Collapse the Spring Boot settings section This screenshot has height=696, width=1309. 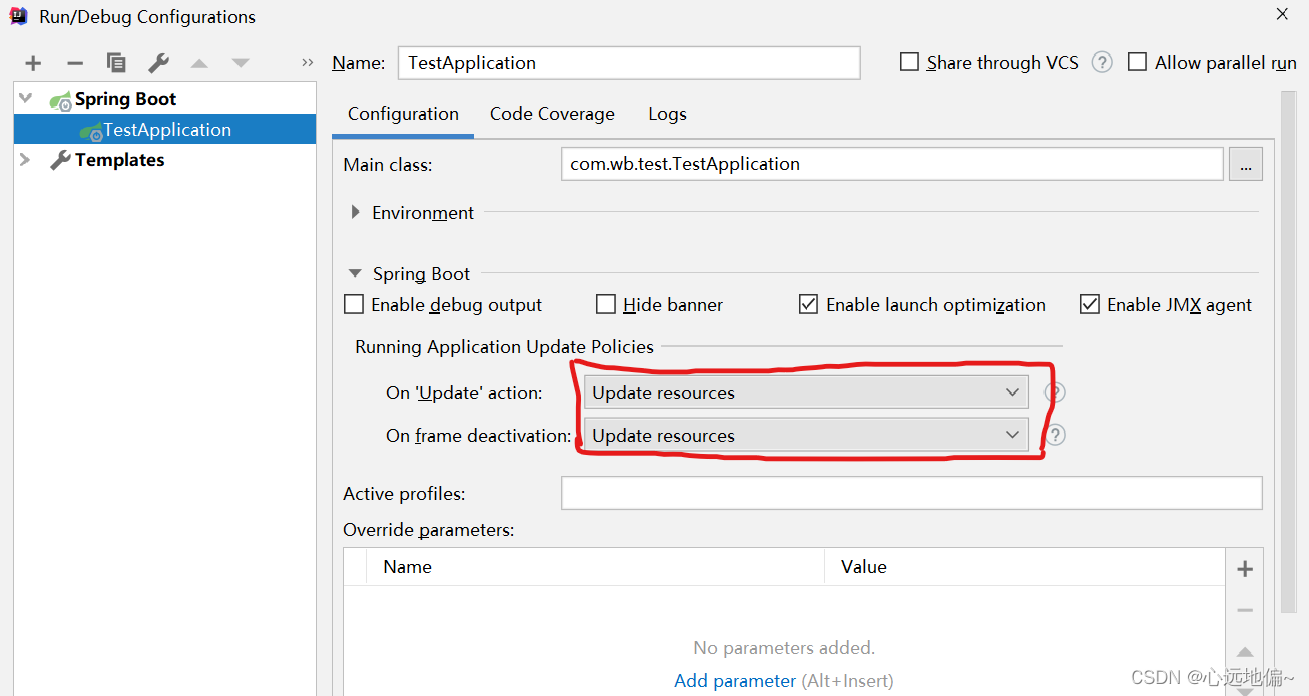click(355, 273)
